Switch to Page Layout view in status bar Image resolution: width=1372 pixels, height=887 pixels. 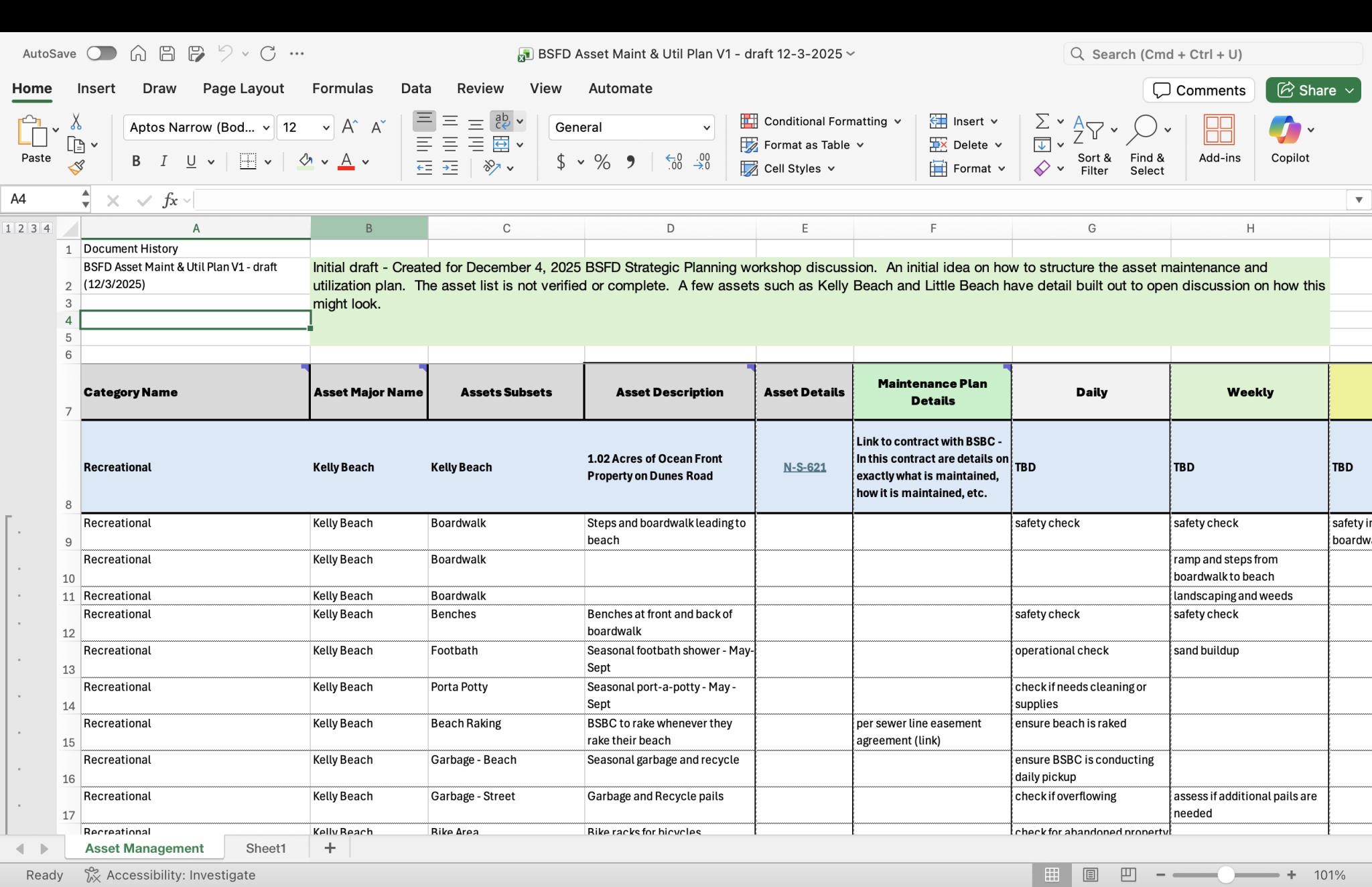click(1090, 875)
